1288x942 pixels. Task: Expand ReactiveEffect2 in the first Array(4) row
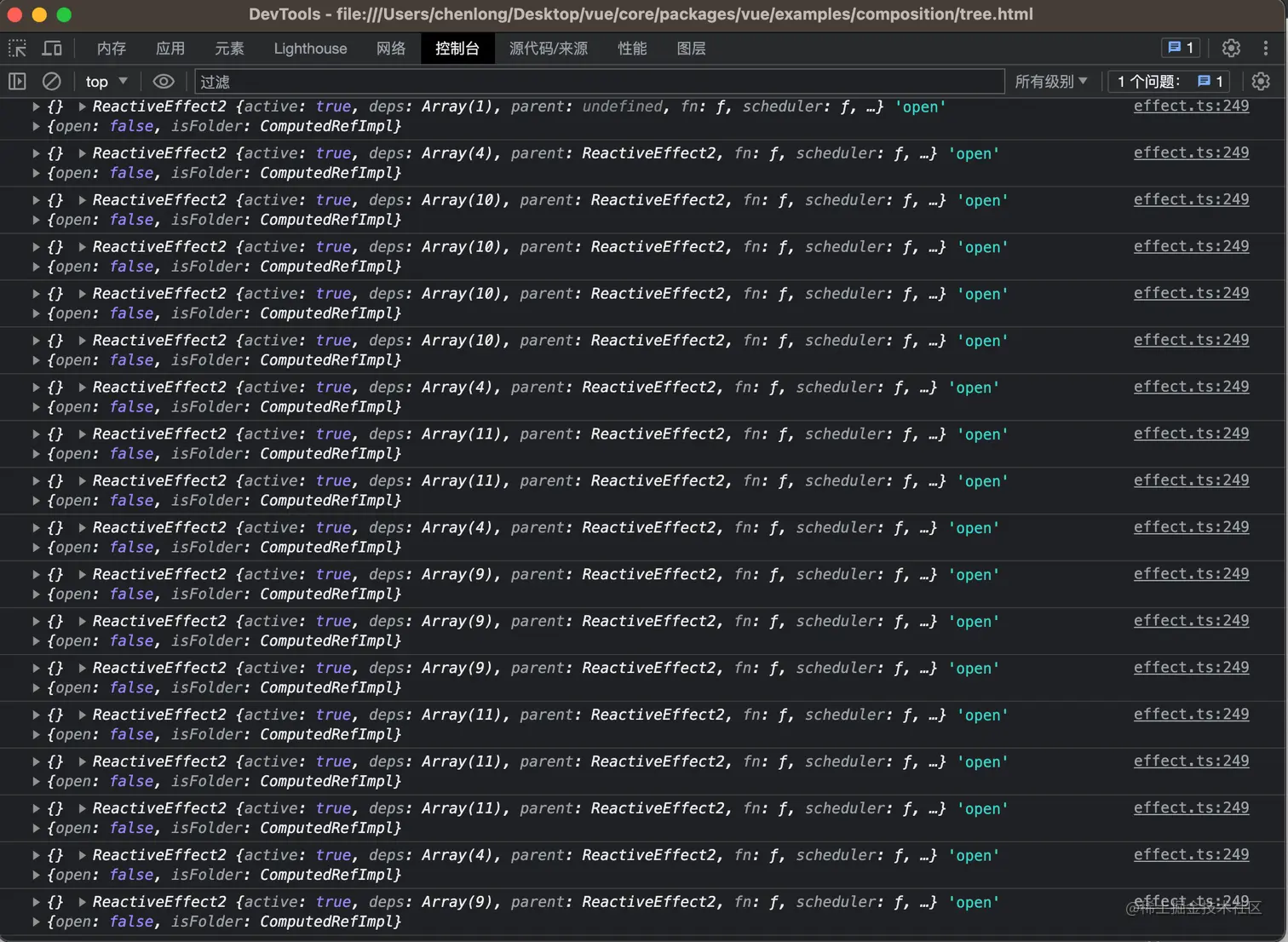tap(82, 153)
